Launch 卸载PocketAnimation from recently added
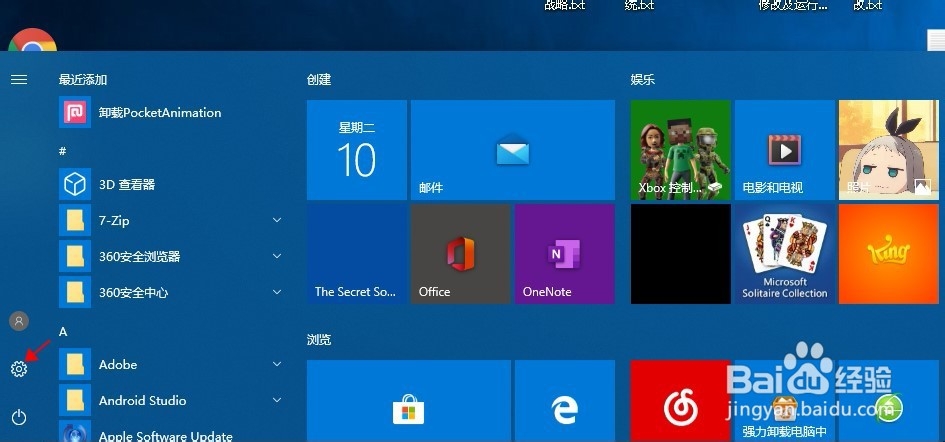Screen dimensions: 945x442 point(172,112)
